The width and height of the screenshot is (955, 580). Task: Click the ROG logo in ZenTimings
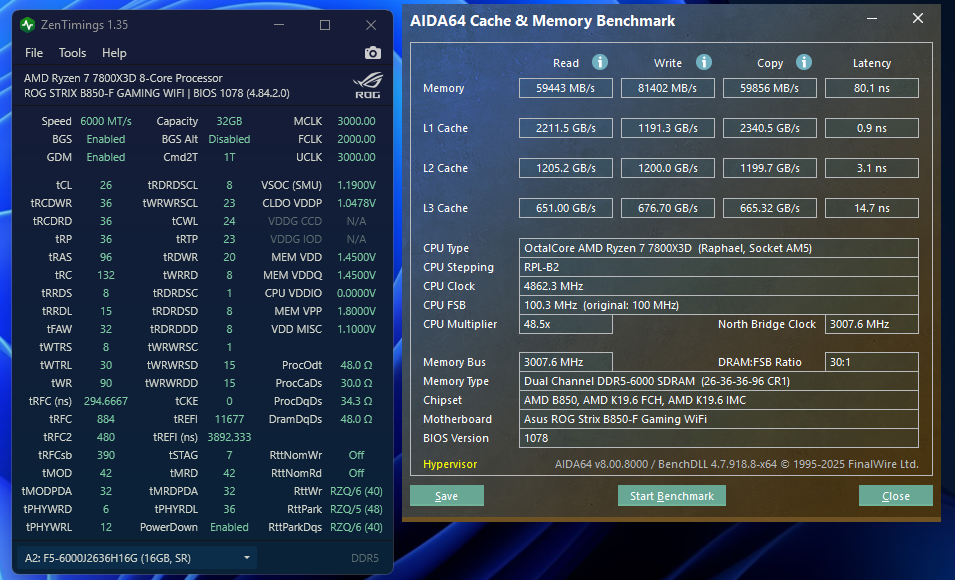point(367,85)
